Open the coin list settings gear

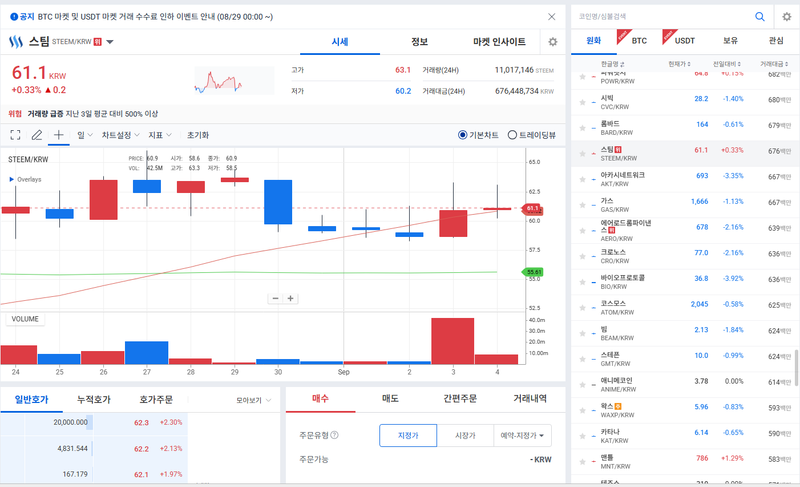point(787,17)
